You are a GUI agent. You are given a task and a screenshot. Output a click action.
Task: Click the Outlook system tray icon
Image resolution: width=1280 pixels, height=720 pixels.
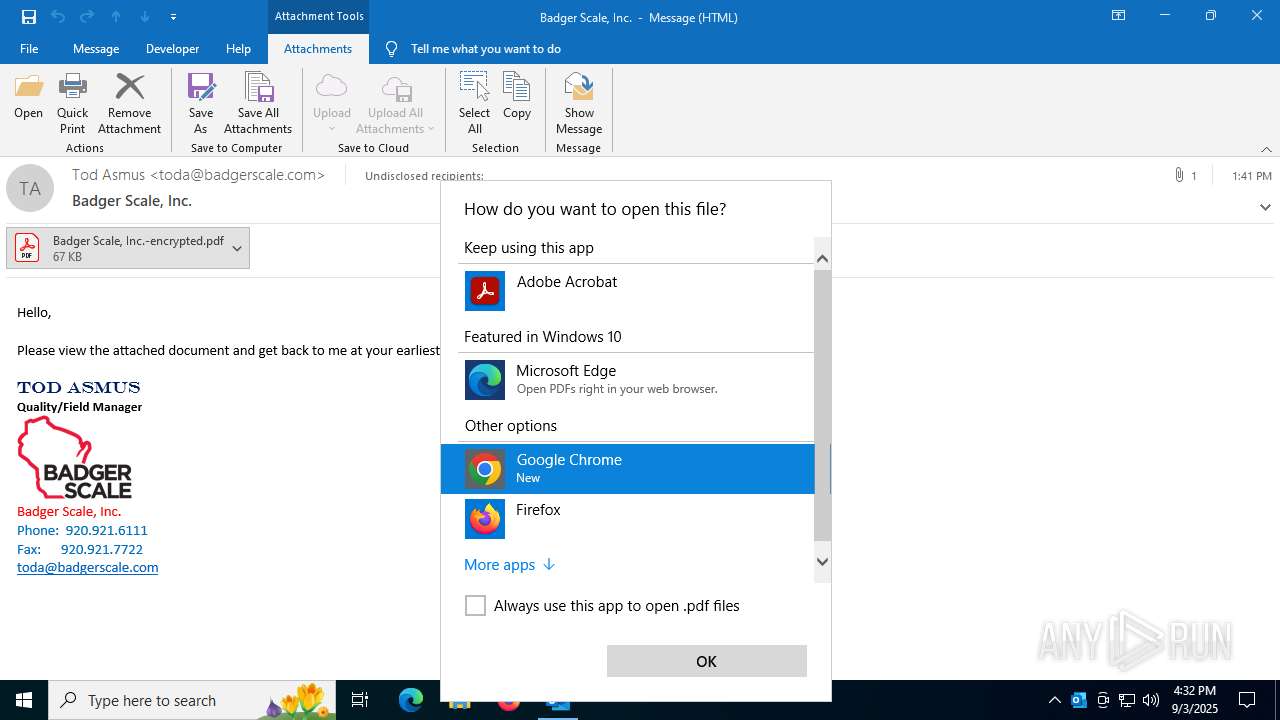coord(1079,700)
